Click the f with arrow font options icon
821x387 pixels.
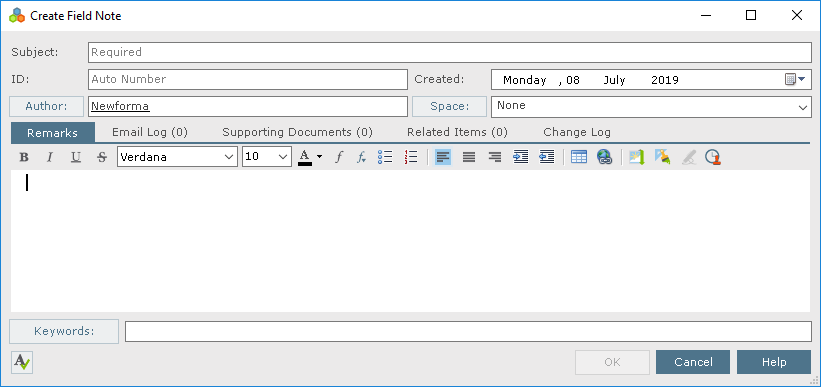point(361,157)
